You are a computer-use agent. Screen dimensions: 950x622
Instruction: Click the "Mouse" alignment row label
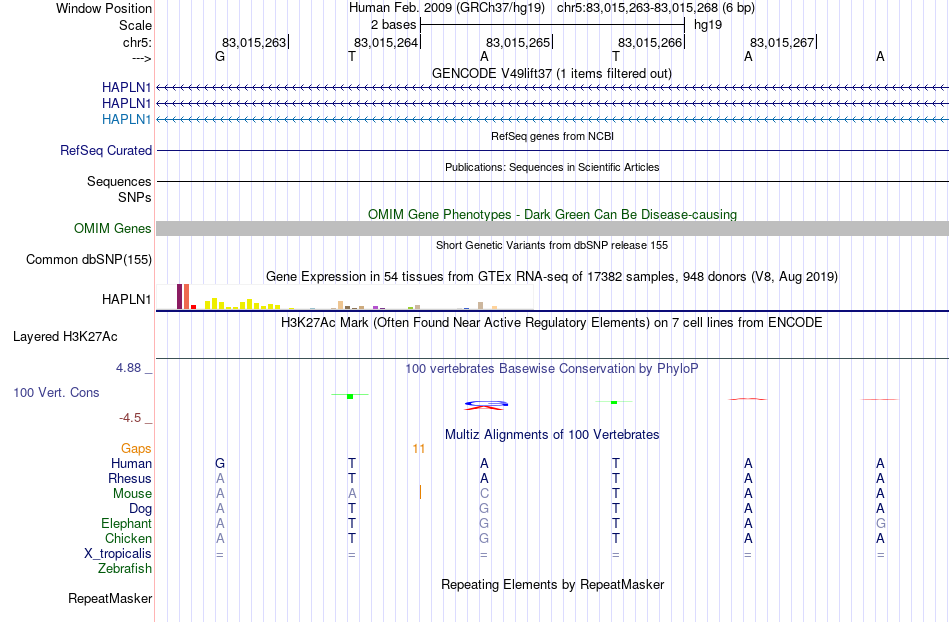point(132,494)
